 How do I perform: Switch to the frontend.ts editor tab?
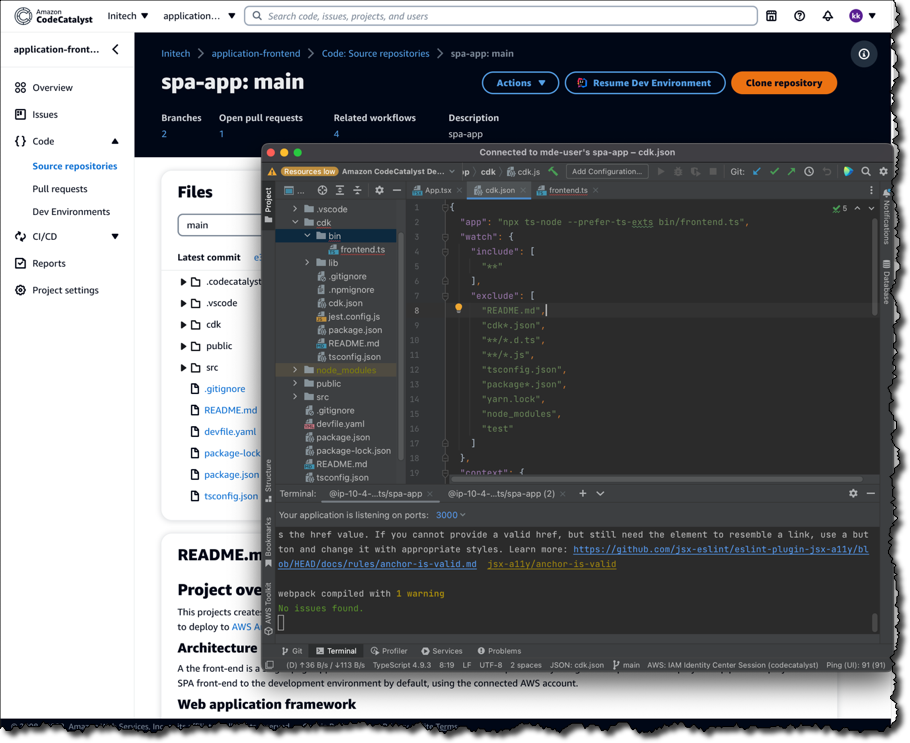point(567,190)
